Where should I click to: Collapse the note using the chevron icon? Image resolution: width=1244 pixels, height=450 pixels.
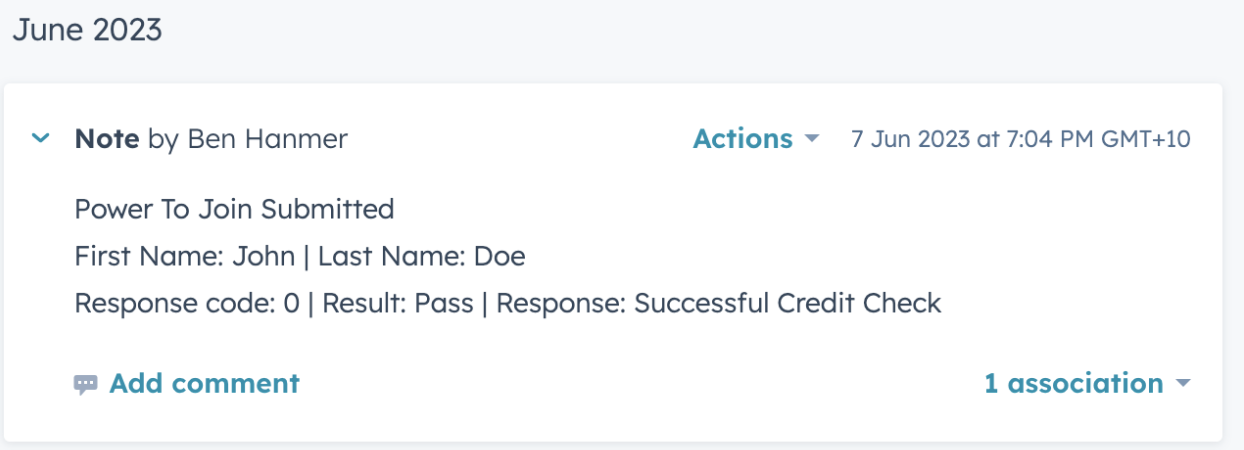point(40,139)
